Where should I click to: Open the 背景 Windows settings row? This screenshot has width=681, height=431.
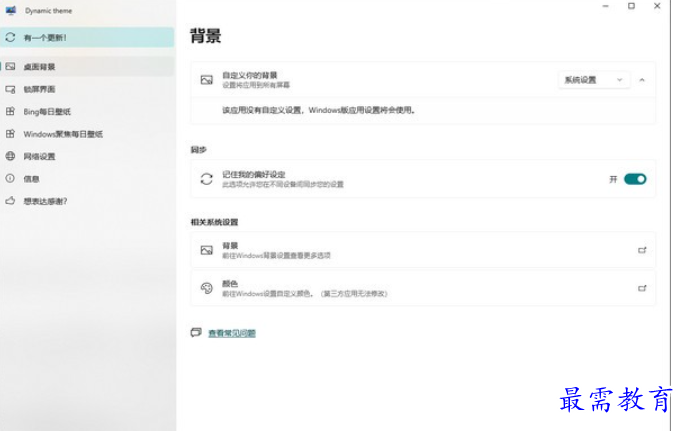click(423, 250)
